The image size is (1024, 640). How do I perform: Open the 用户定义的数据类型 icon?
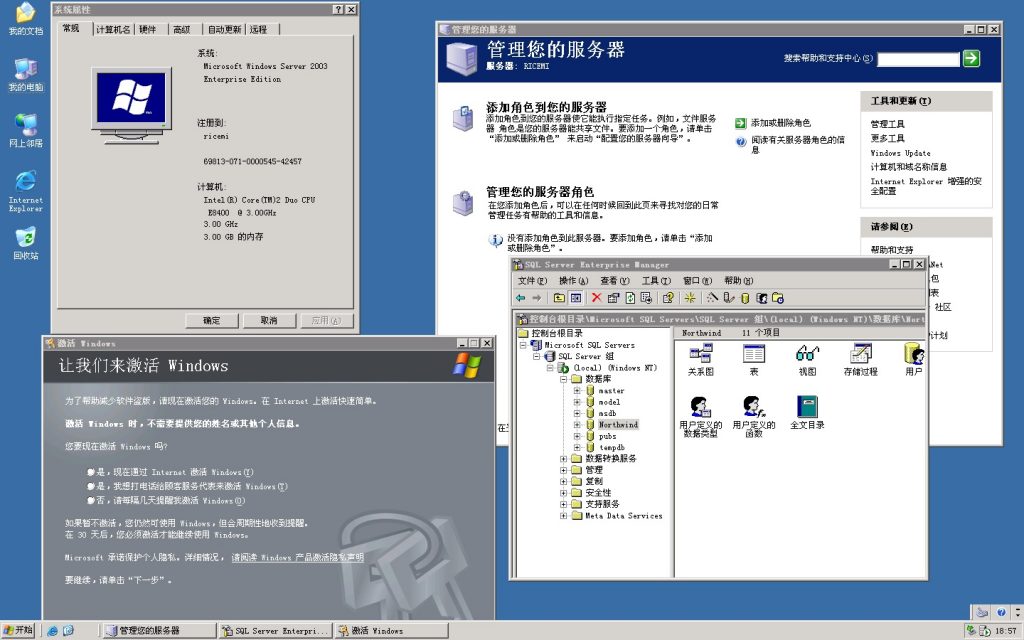701,416
